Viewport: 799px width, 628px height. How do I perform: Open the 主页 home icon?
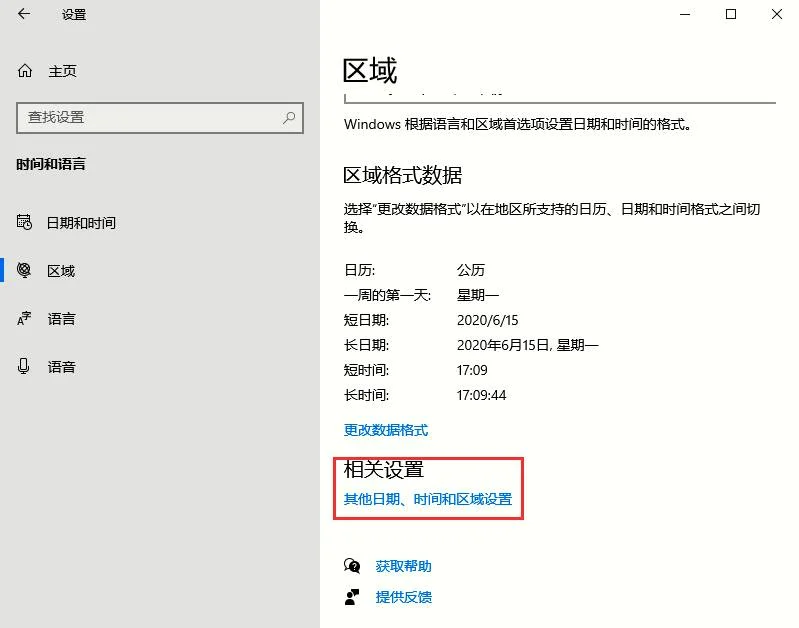click(x=25, y=71)
